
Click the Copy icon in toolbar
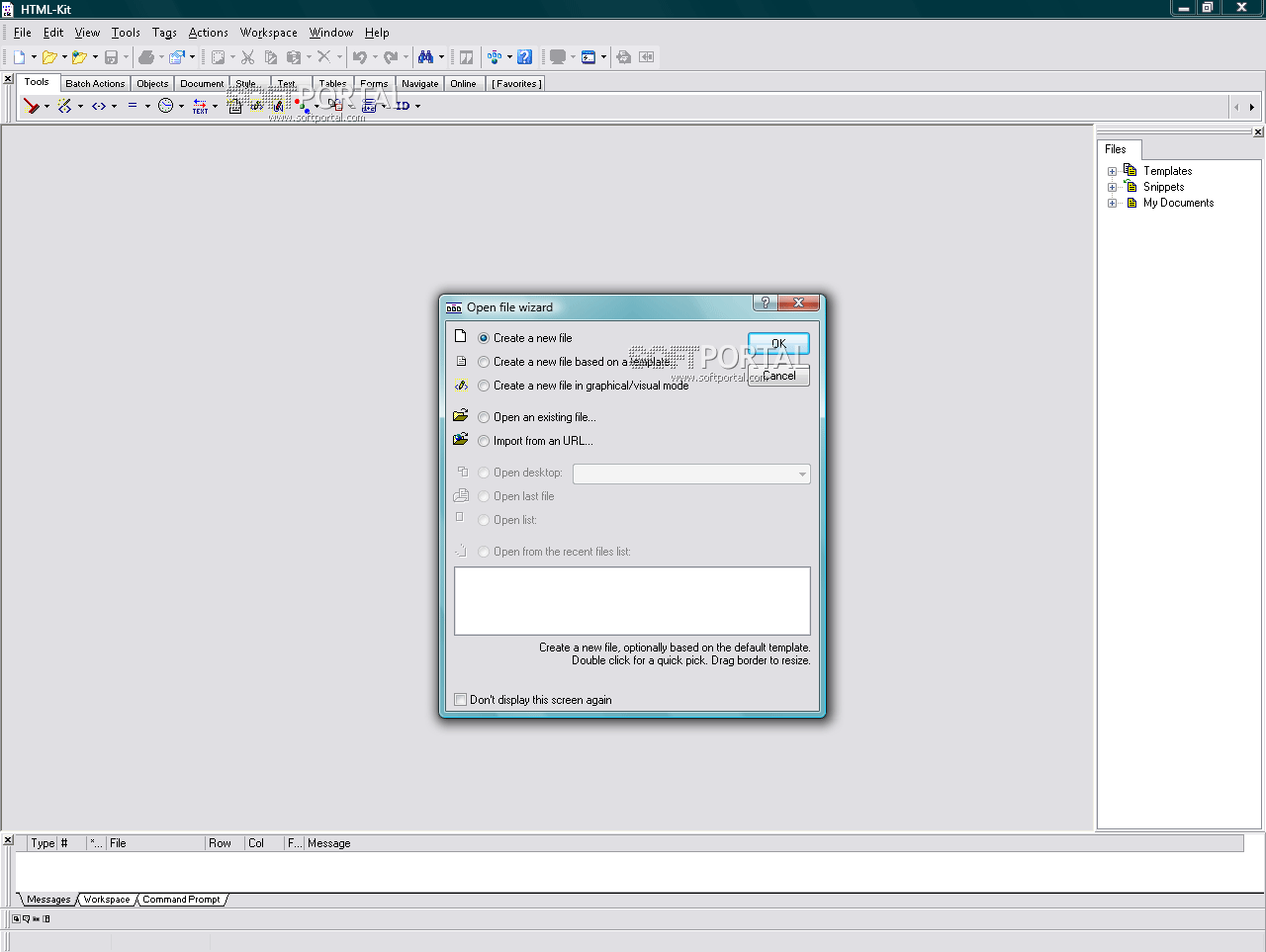tap(271, 57)
